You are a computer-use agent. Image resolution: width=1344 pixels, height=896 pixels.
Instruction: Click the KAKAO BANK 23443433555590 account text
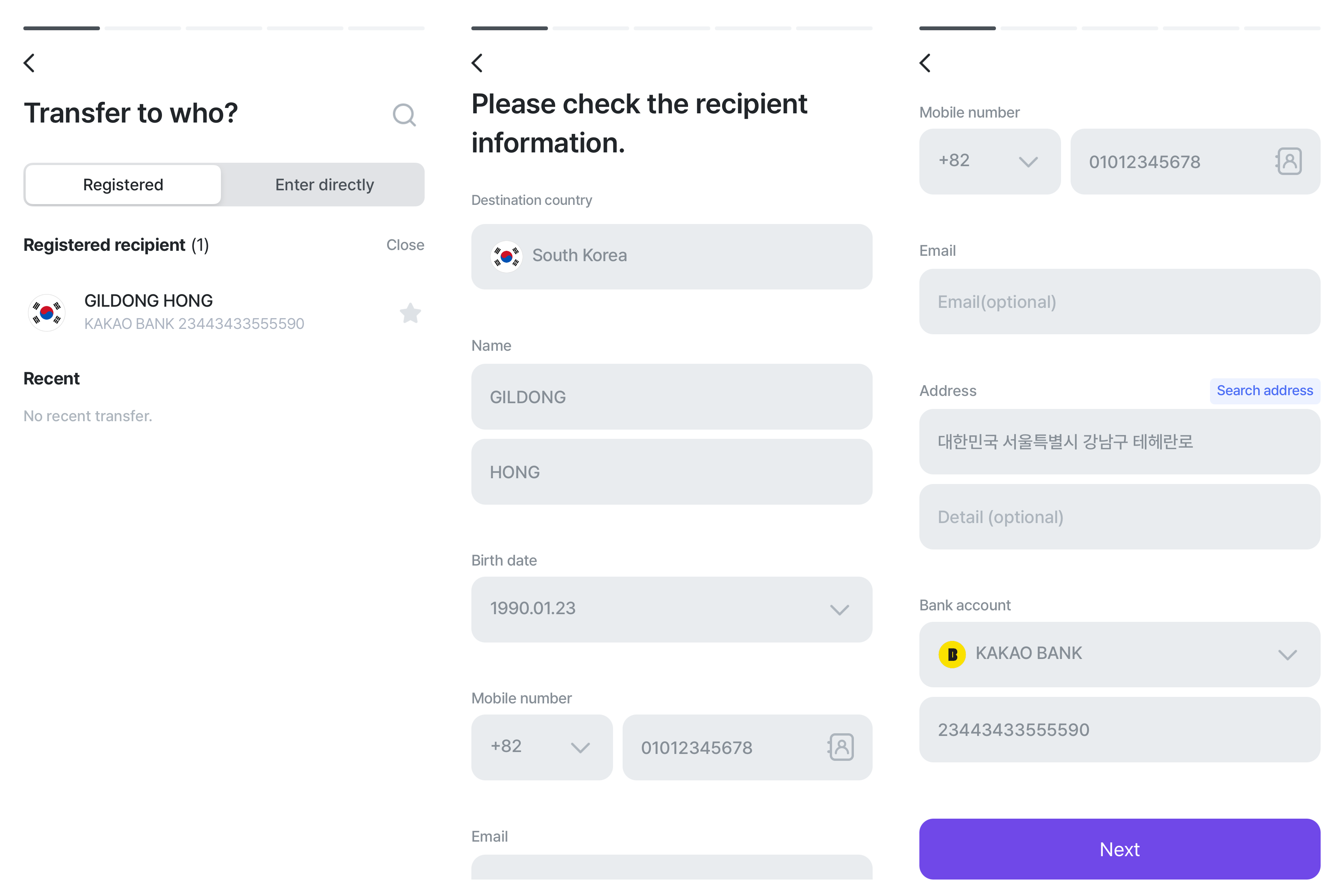click(194, 324)
